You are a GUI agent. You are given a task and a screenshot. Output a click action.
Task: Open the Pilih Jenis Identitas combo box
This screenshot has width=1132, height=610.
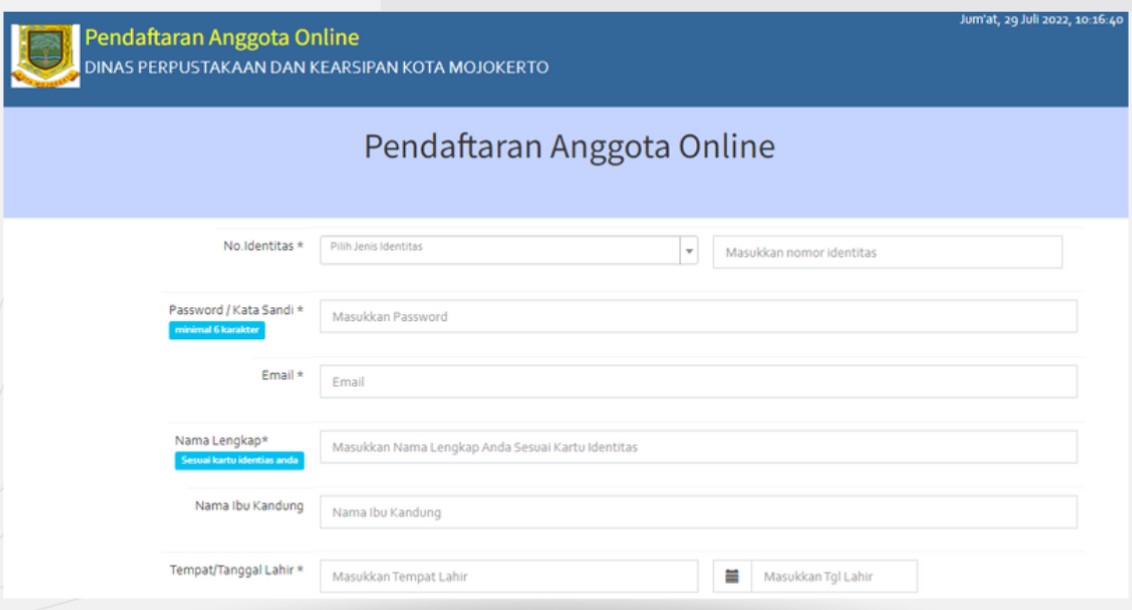point(500,251)
